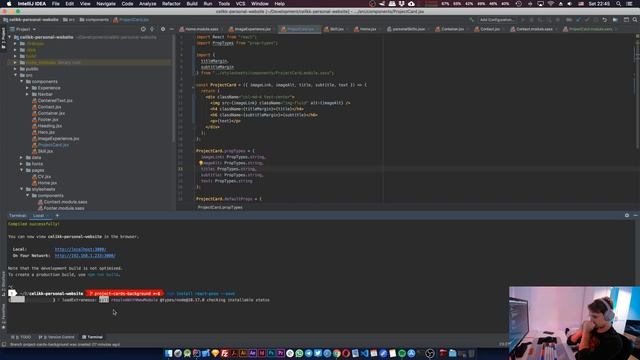Click the collapse-all icon in Project panel header
The height and width of the screenshot is (360, 640).
click(152, 29)
